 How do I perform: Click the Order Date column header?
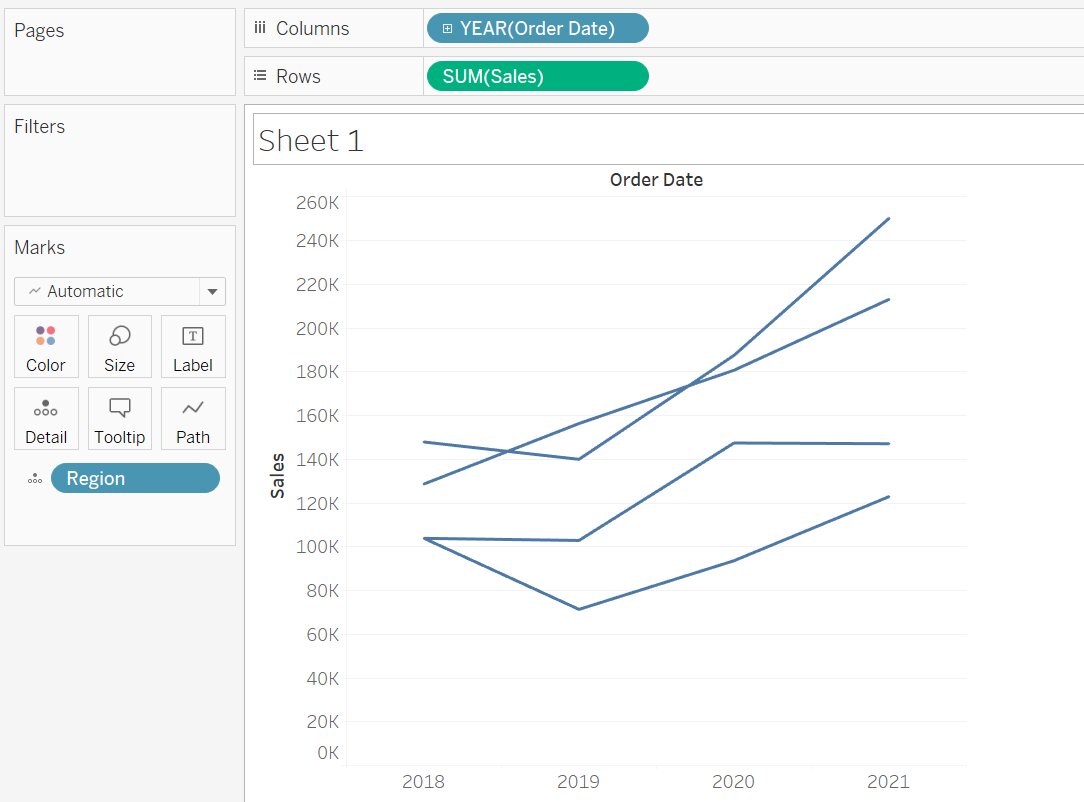click(656, 180)
